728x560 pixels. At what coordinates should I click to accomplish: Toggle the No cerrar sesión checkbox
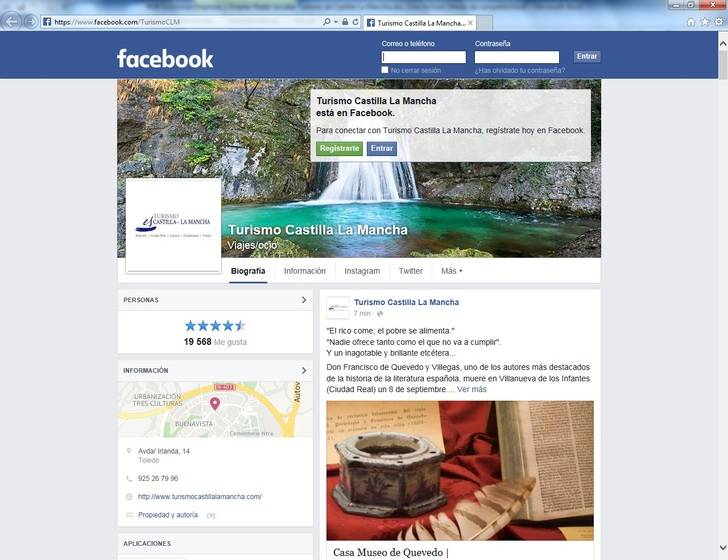384,70
